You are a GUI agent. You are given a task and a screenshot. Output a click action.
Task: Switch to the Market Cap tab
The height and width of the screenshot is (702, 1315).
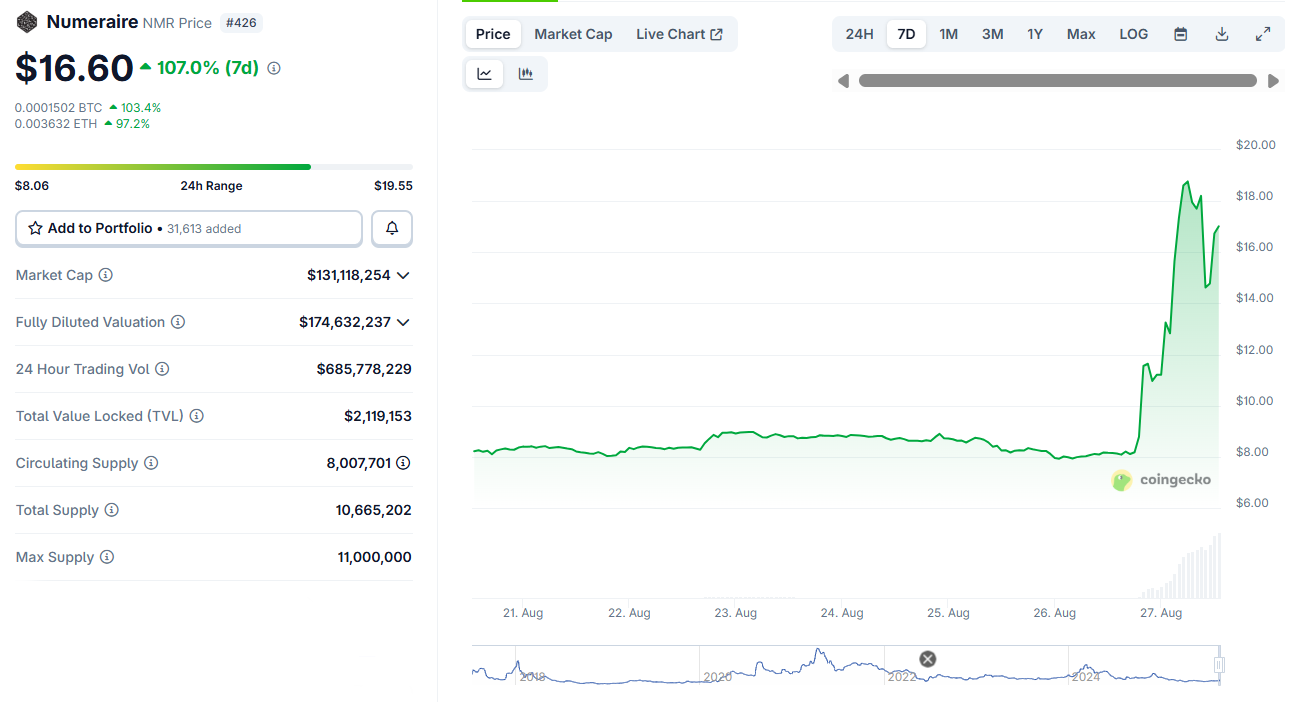click(573, 34)
